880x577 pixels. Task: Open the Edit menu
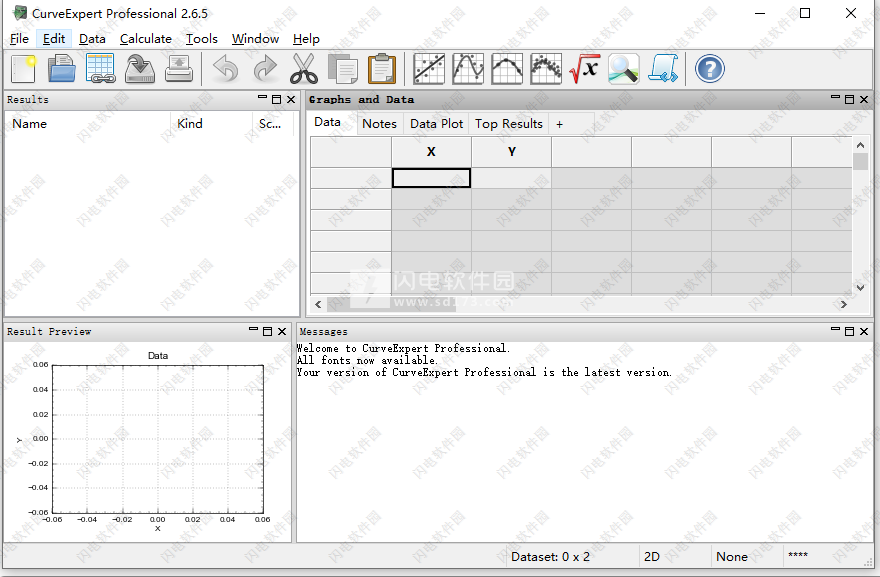[54, 39]
